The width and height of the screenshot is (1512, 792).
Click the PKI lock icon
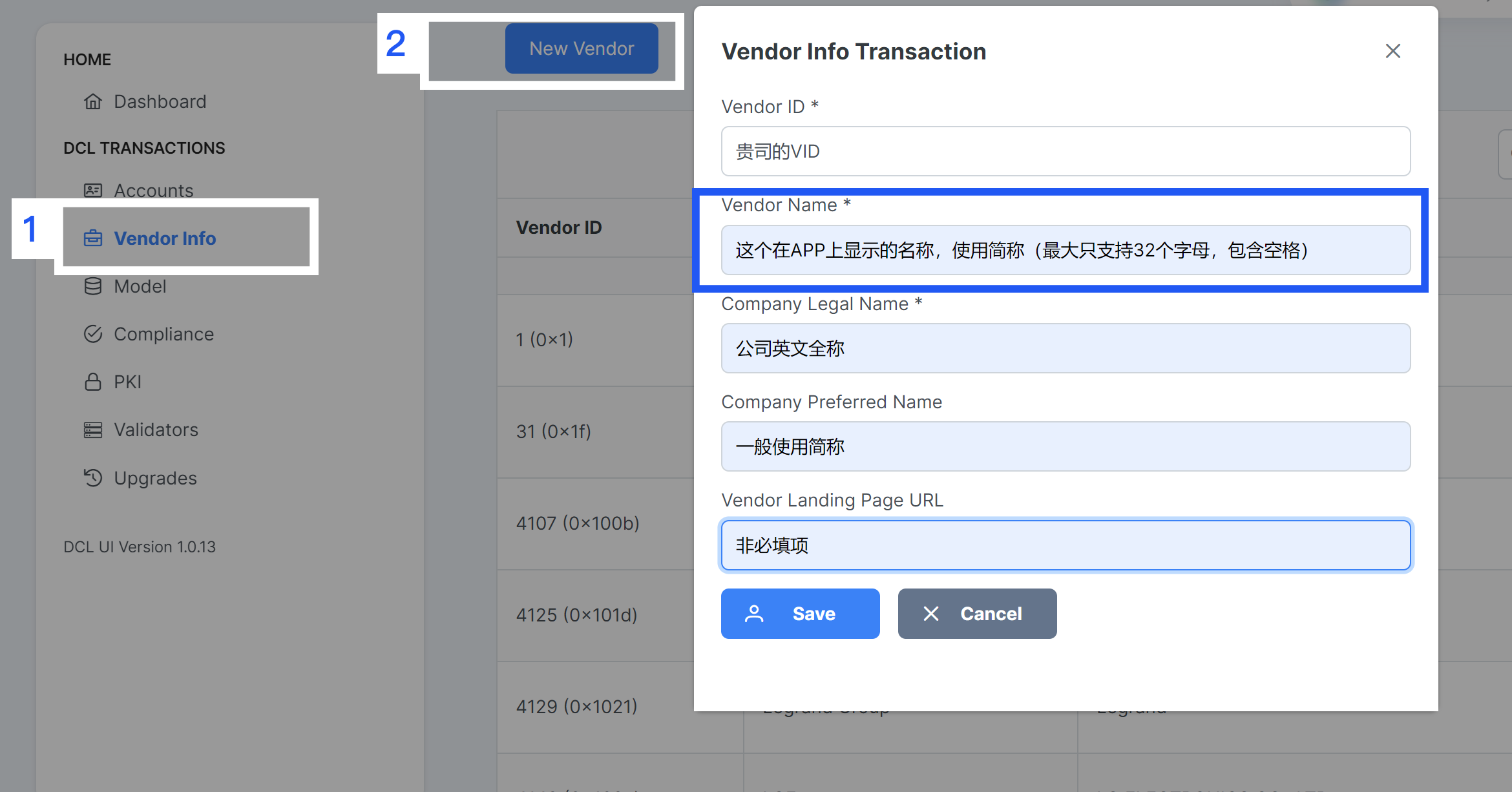[x=93, y=382]
